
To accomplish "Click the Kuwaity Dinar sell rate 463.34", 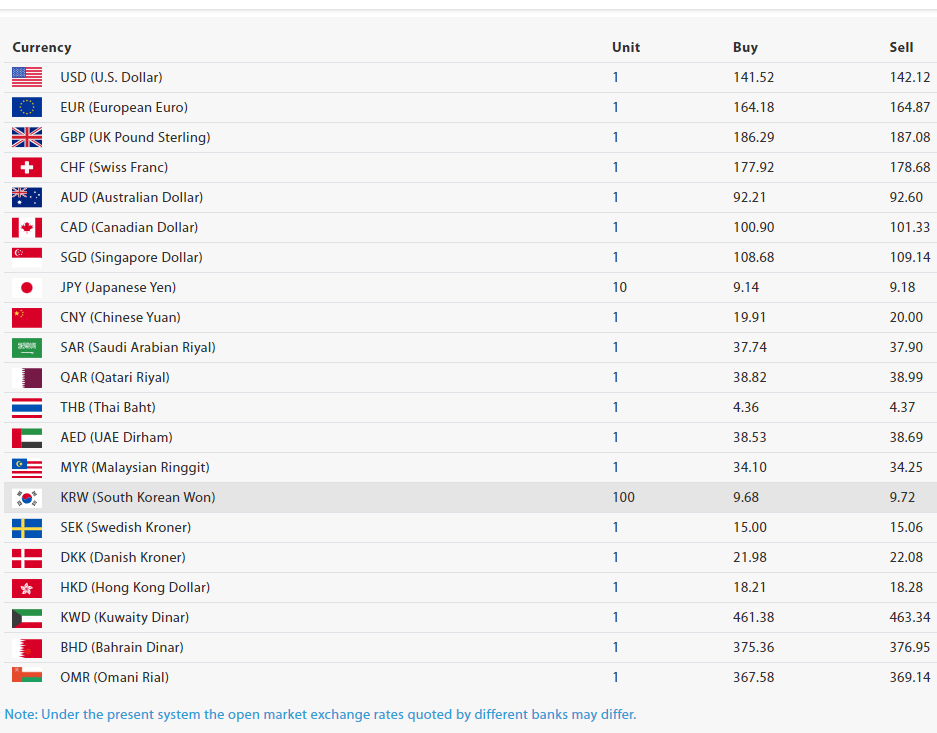I will [x=909, y=617].
